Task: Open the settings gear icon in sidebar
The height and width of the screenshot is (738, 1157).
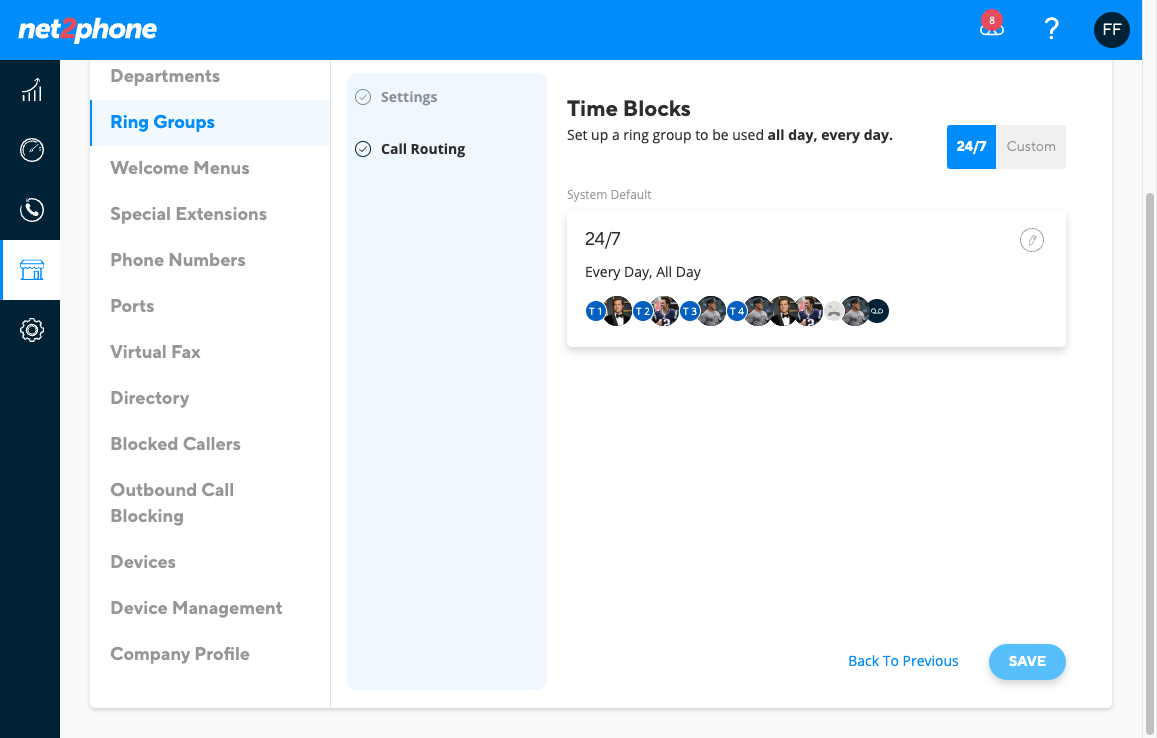Action: coord(31,329)
